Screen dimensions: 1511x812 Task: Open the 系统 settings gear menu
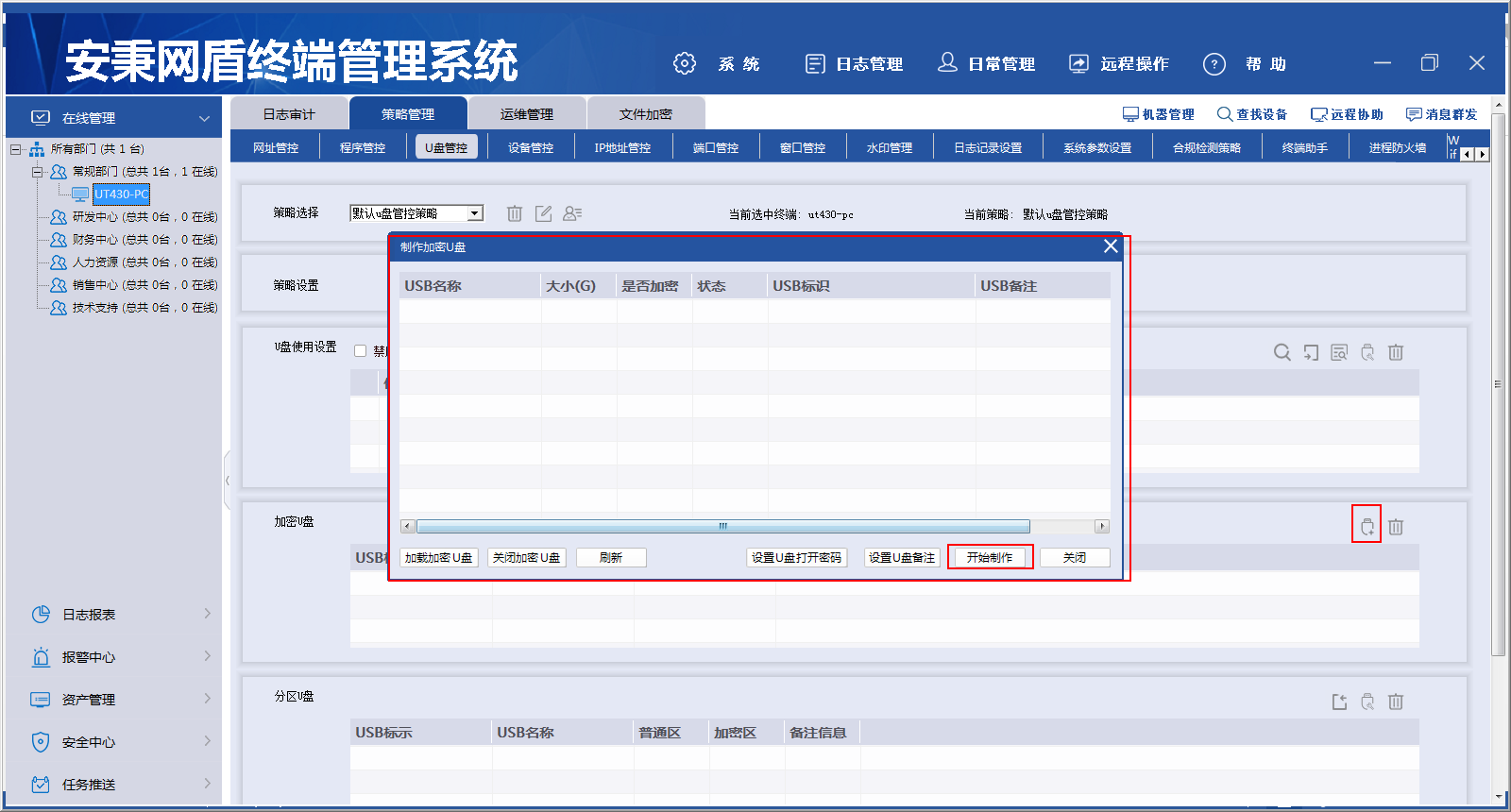(716, 63)
